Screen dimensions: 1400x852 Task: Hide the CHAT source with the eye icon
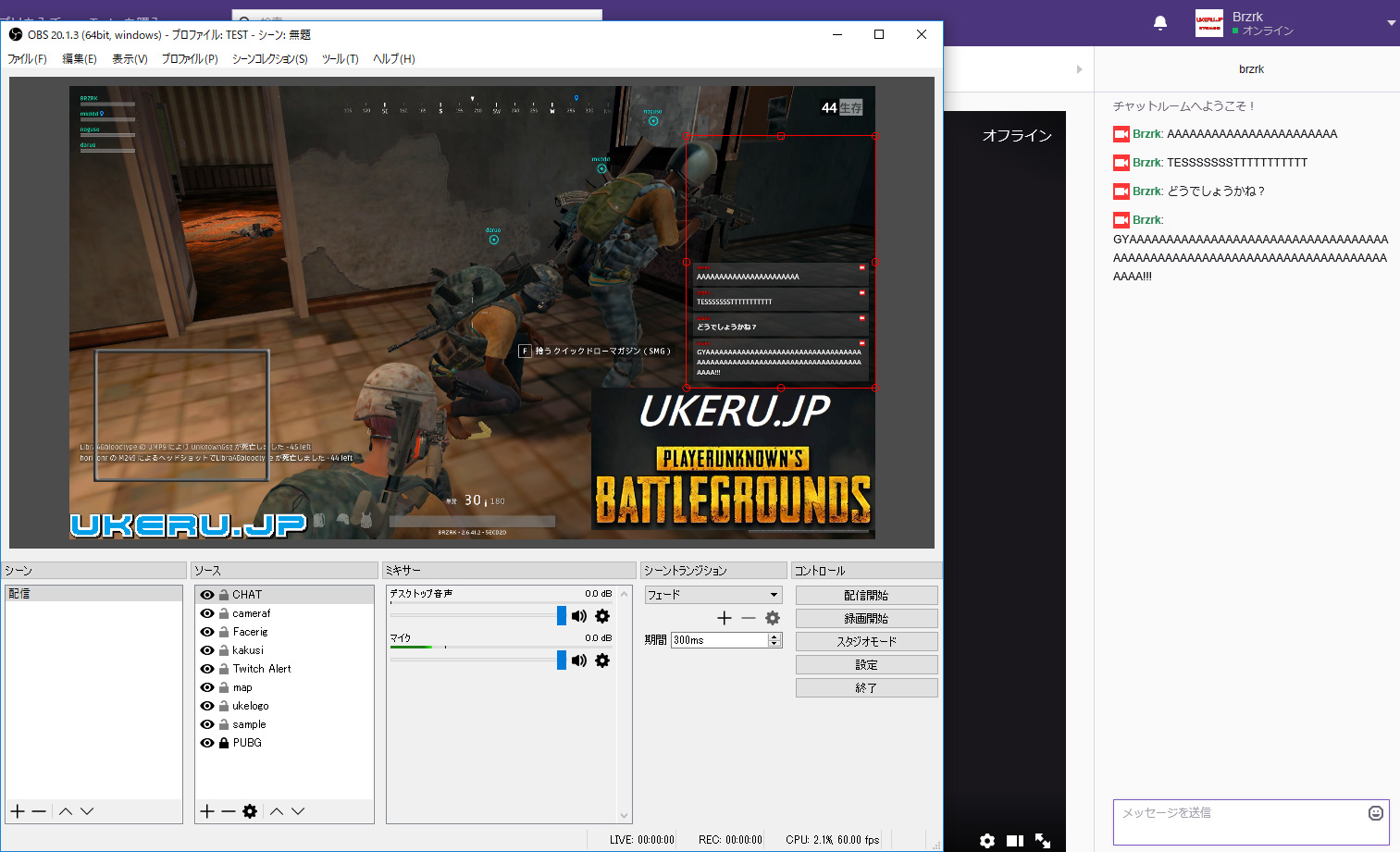point(207,595)
